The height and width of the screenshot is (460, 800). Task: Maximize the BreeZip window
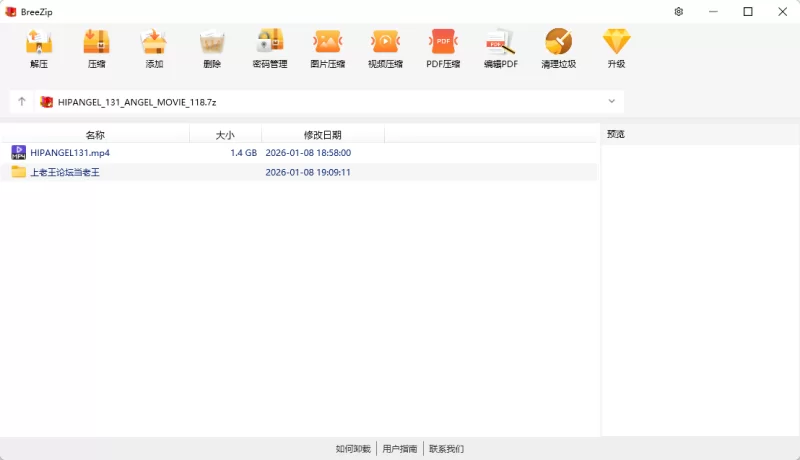pos(748,12)
